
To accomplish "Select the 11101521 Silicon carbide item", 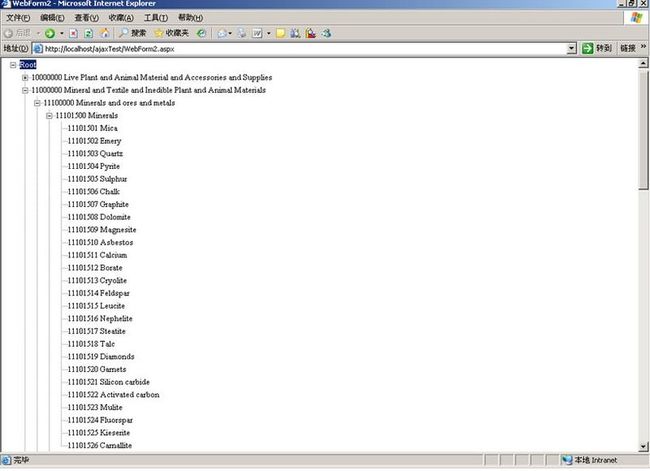I will (109, 382).
